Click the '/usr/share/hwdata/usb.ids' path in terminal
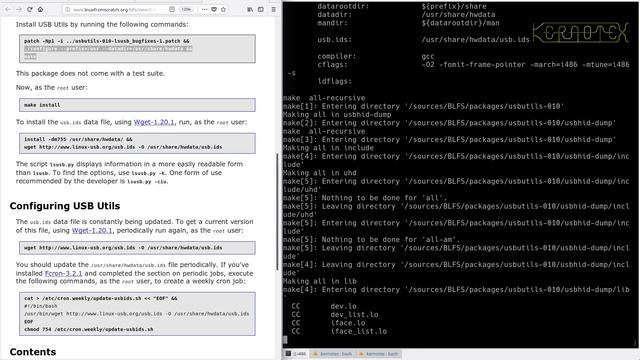Image resolution: width=640 pixels, height=360 pixels. click(x=476, y=40)
